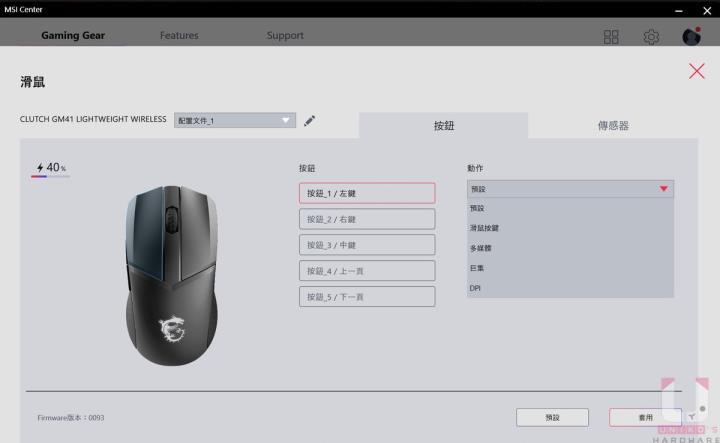Select 按鈕_1 / 左鍵 button
720x443 pixels.
pyautogui.click(x=367, y=193)
